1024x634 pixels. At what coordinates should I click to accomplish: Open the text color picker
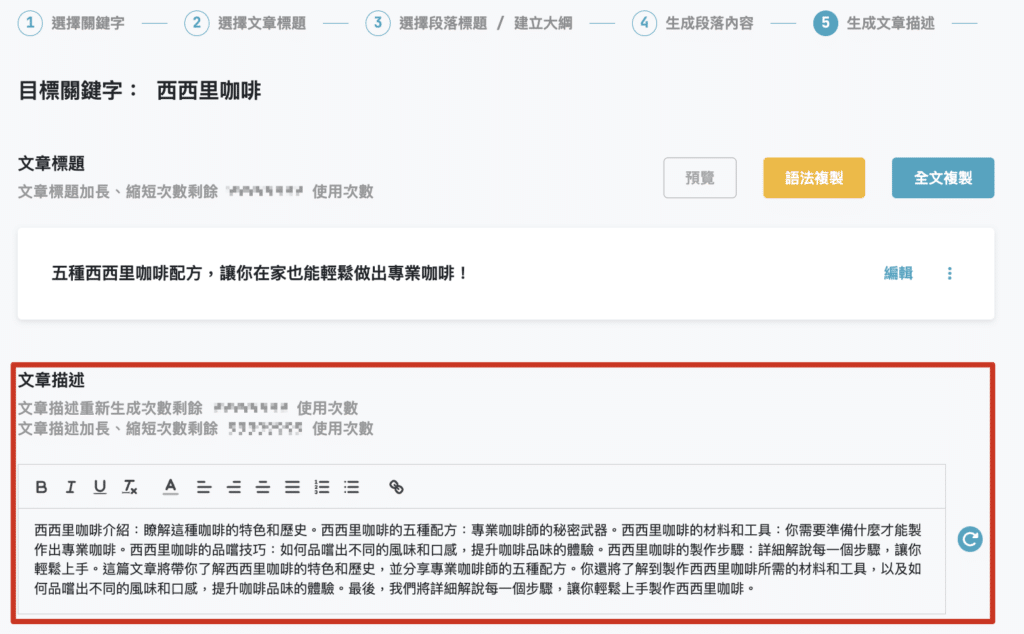(x=171, y=487)
